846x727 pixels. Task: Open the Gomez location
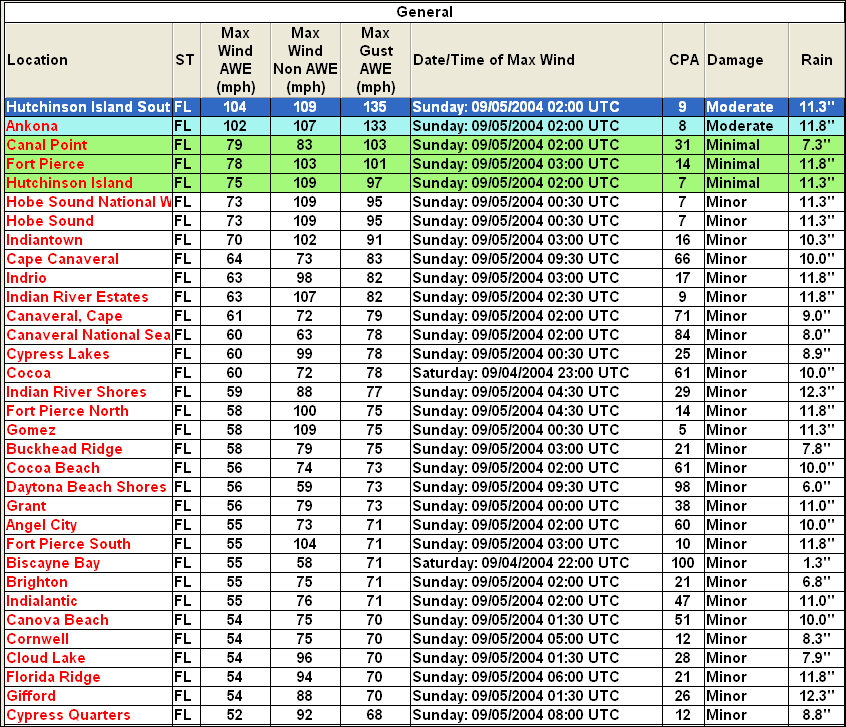coord(31,430)
